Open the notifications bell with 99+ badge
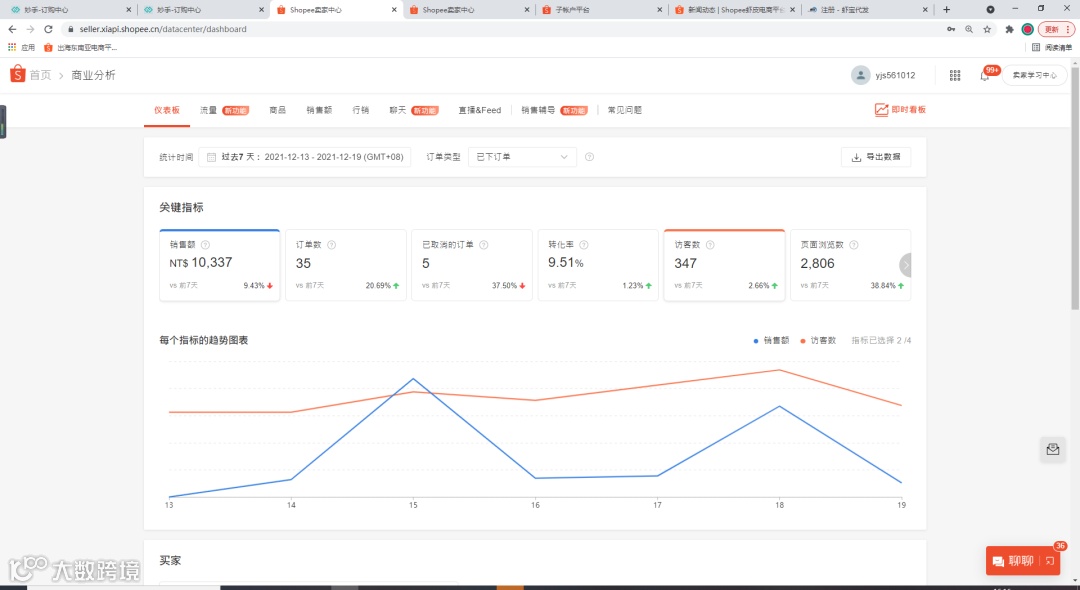Viewport: 1080px width, 590px height. 984,76
